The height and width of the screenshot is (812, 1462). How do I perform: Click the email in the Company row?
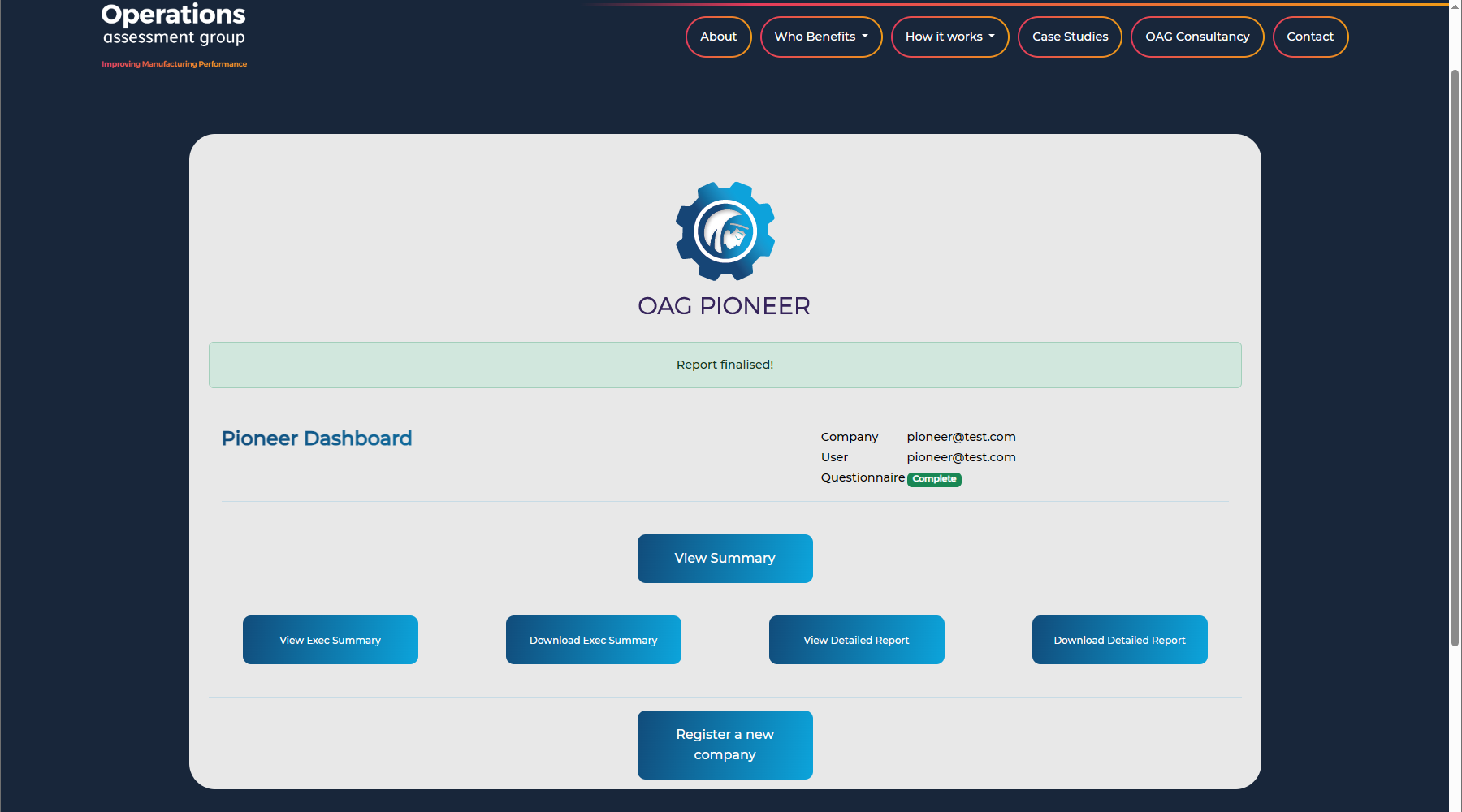pos(961,437)
